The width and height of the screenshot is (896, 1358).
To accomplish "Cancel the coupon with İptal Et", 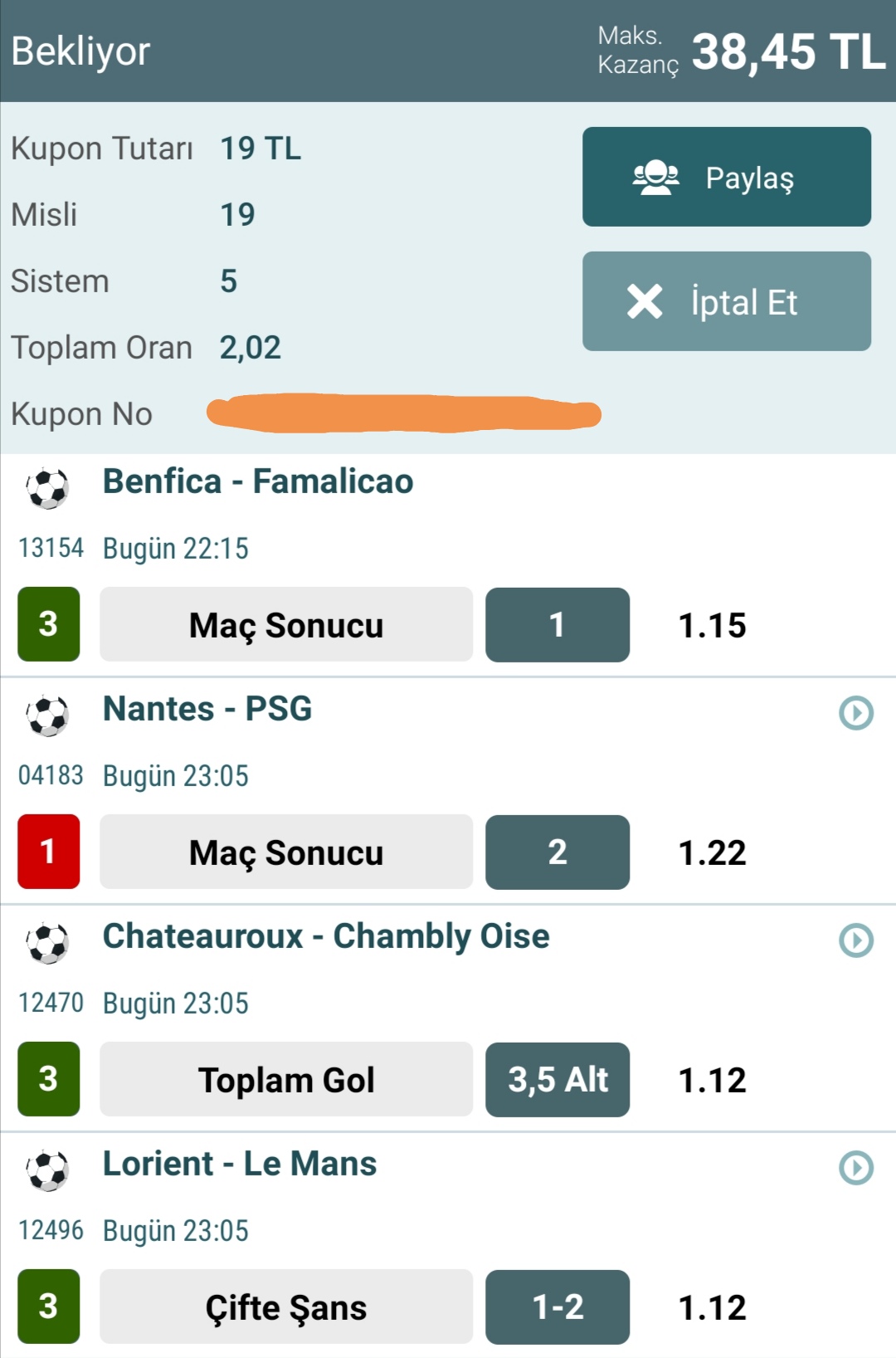I will point(727,301).
